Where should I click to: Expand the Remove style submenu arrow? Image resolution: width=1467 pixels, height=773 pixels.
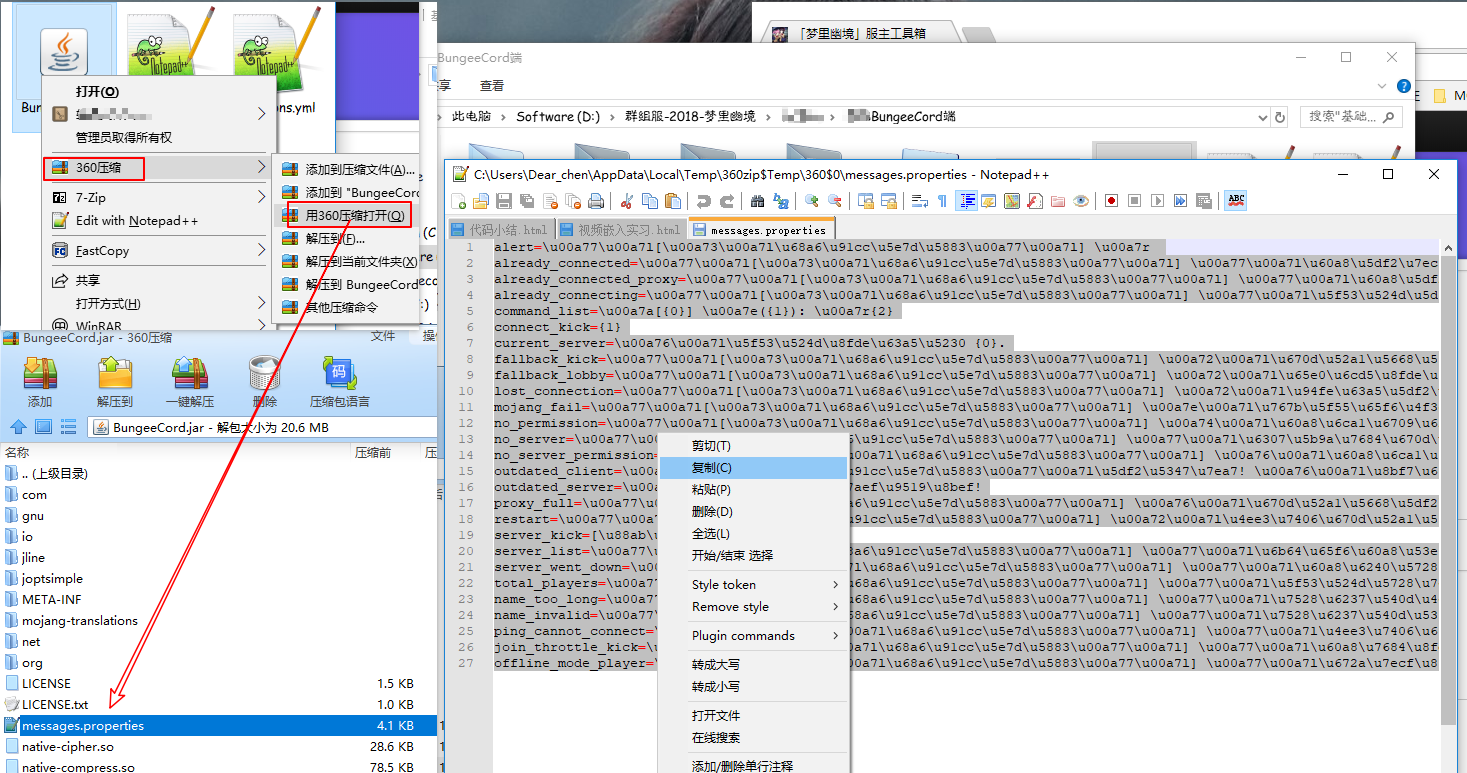[836, 607]
